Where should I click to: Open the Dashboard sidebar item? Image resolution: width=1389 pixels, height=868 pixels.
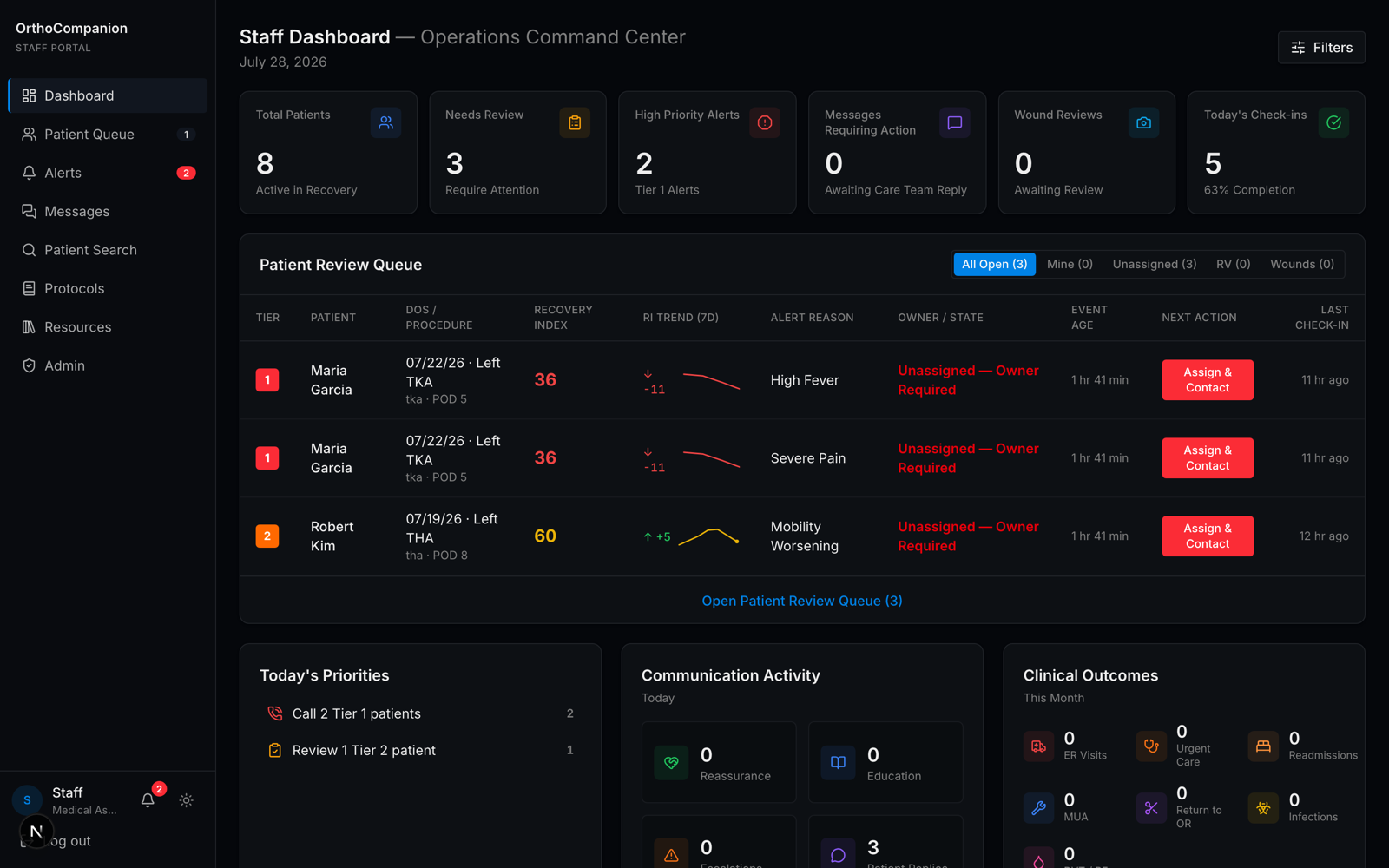pyautogui.click(x=108, y=95)
